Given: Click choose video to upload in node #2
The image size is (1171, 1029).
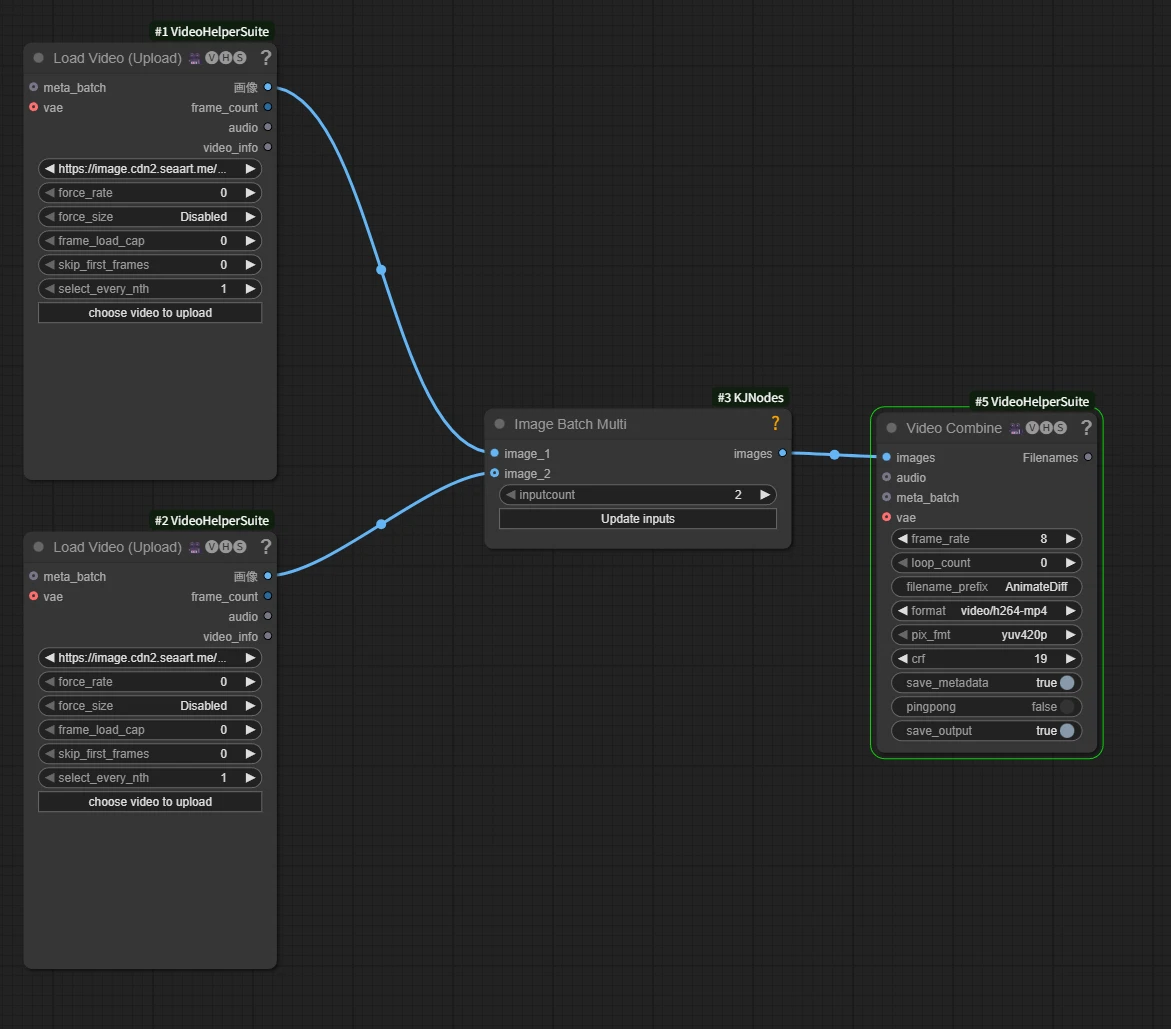Looking at the screenshot, I should click(150, 802).
